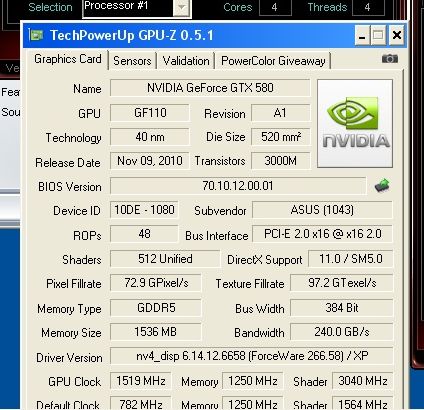Click the Technology value 40 nm

[x=150, y=137]
